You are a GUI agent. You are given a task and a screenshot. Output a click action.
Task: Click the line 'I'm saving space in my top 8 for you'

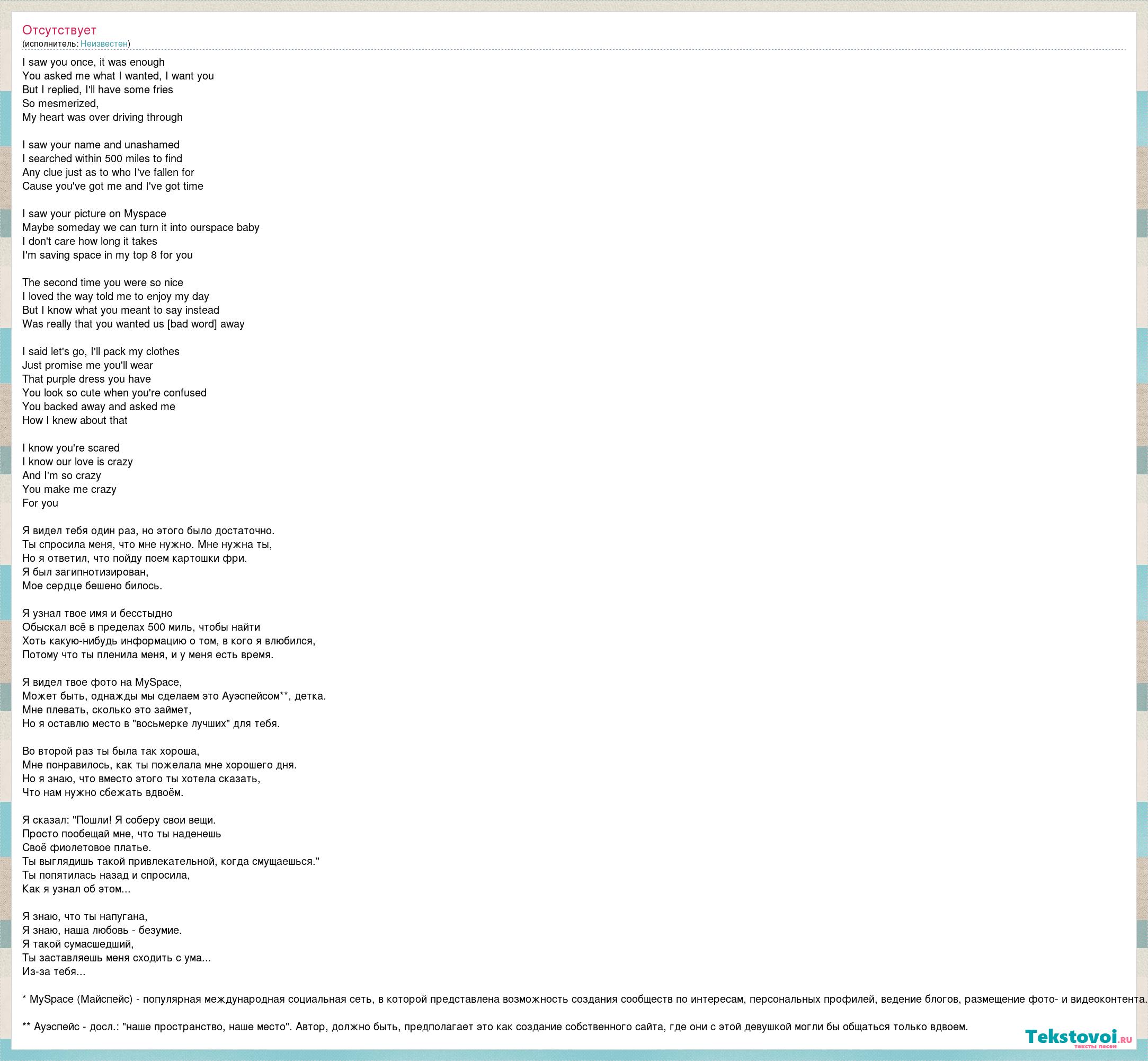108,255
